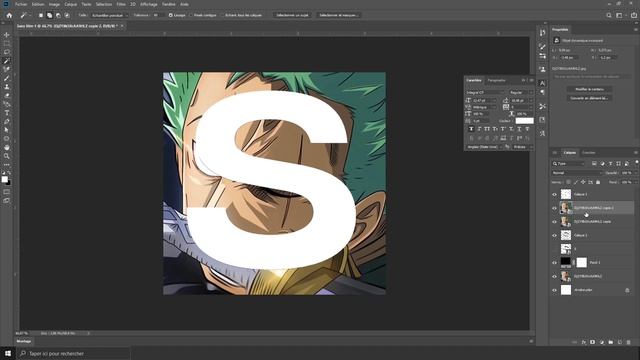Open the Paragraph panel dock icon
640x360 pixels.
pyautogui.click(x=542, y=93)
